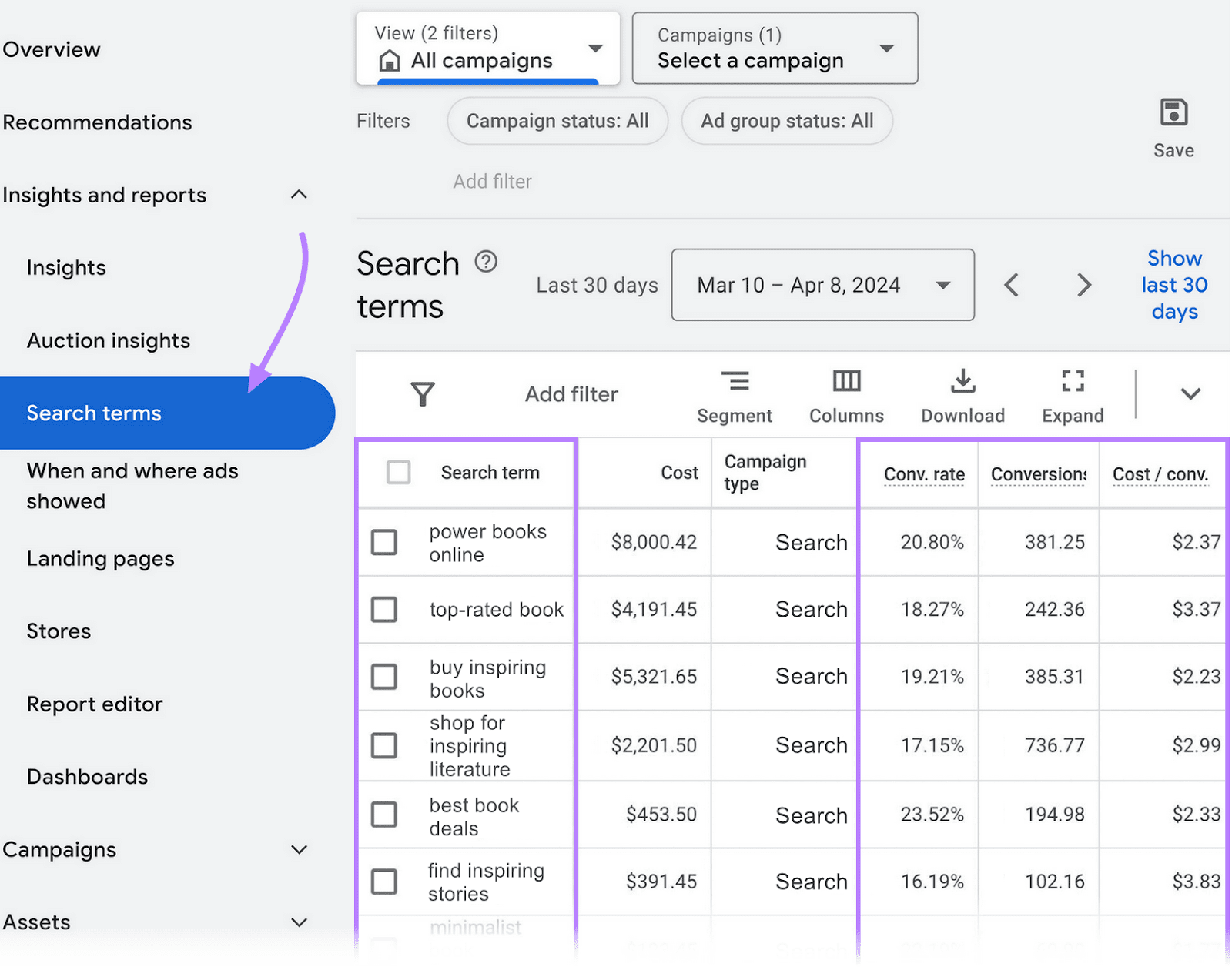Click the Show last 30 days link
1232x967 pixels.
point(1173,285)
